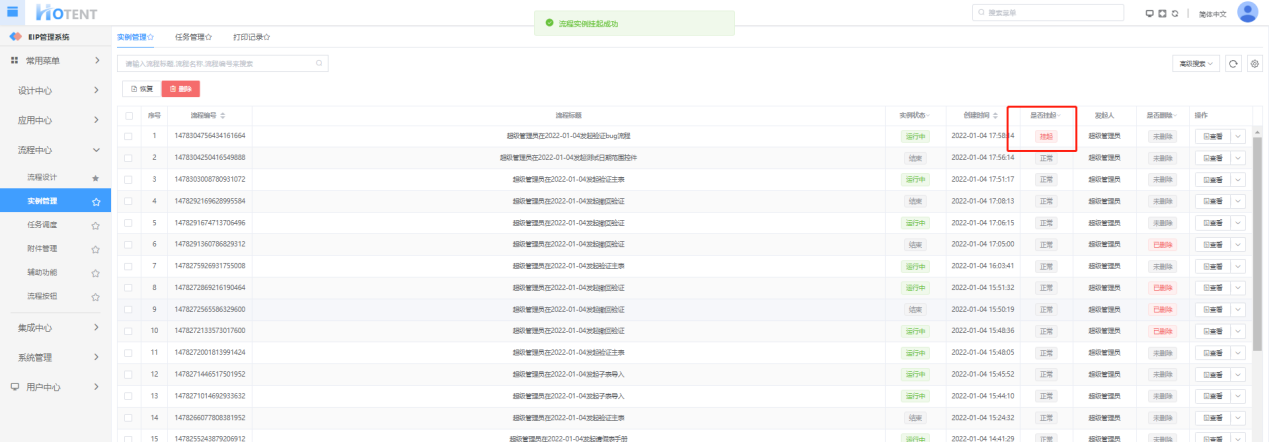Toggle favorite star for 辅助功能

[95, 273]
